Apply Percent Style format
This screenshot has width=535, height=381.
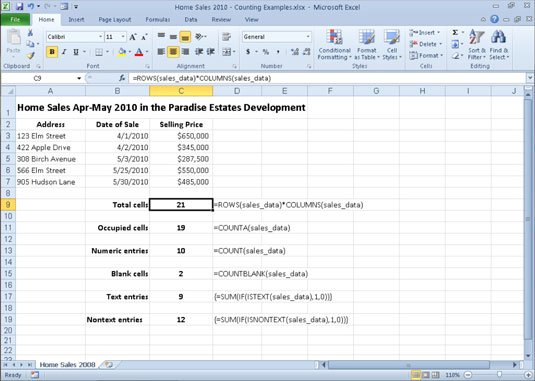[x=266, y=52]
